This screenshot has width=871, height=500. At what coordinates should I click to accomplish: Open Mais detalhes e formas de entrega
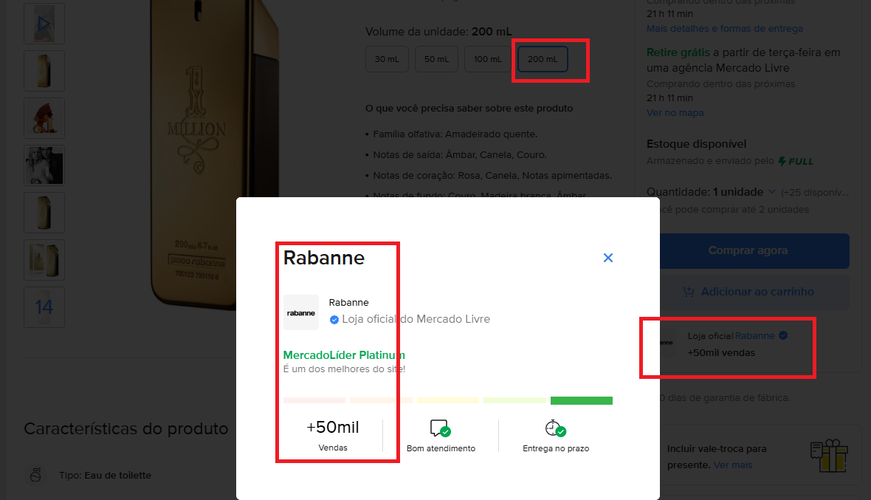pos(724,29)
